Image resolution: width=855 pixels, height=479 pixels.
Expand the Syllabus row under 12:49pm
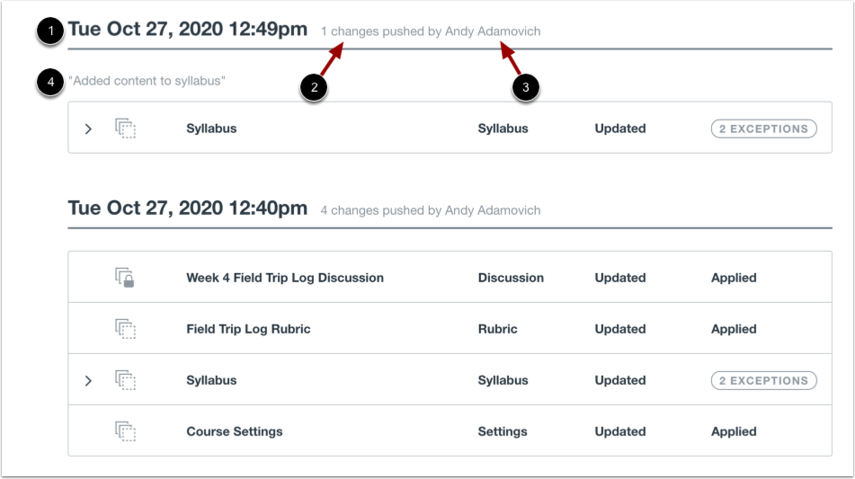[88, 129]
